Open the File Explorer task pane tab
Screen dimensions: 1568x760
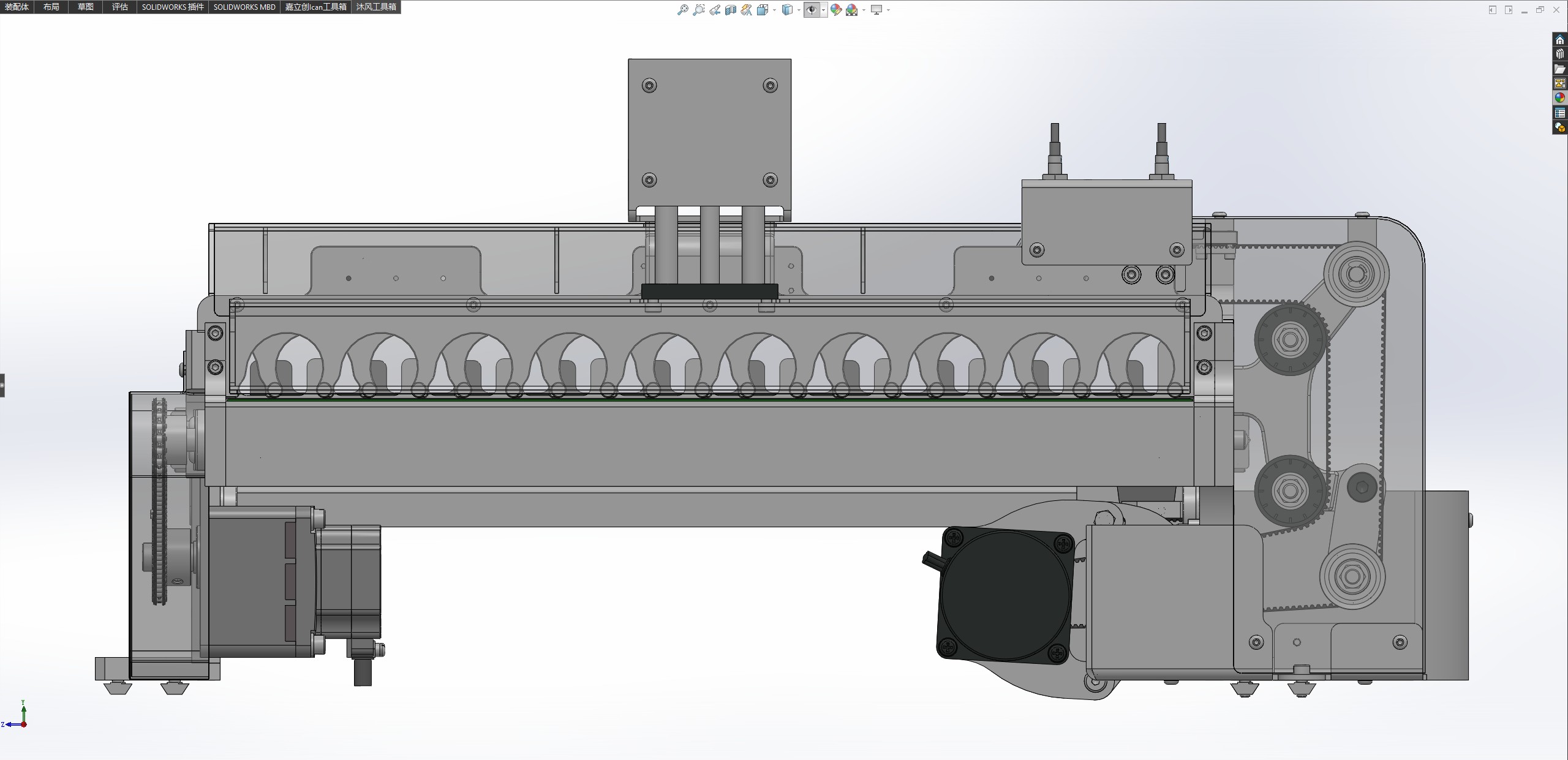click(x=1559, y=69)
